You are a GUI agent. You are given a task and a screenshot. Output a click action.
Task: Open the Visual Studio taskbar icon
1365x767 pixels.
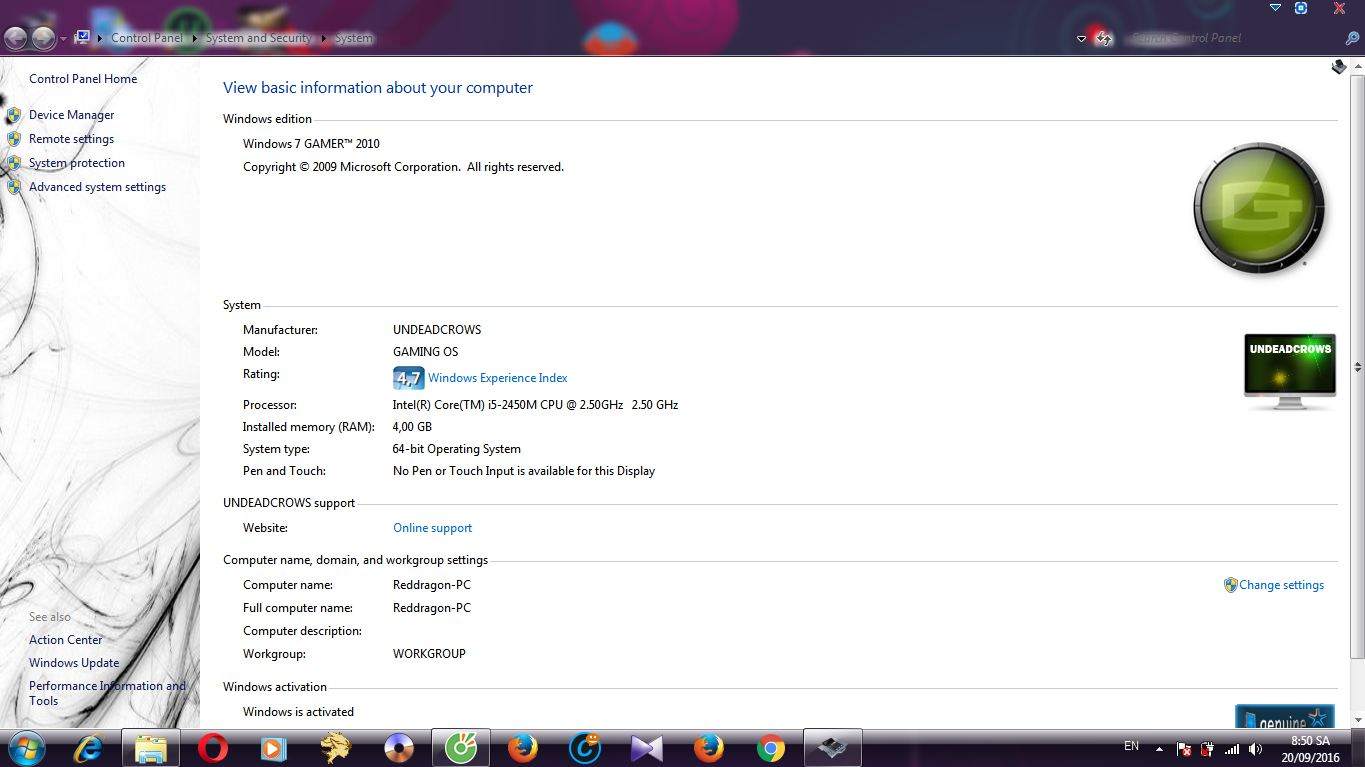(x=646, y=747)
